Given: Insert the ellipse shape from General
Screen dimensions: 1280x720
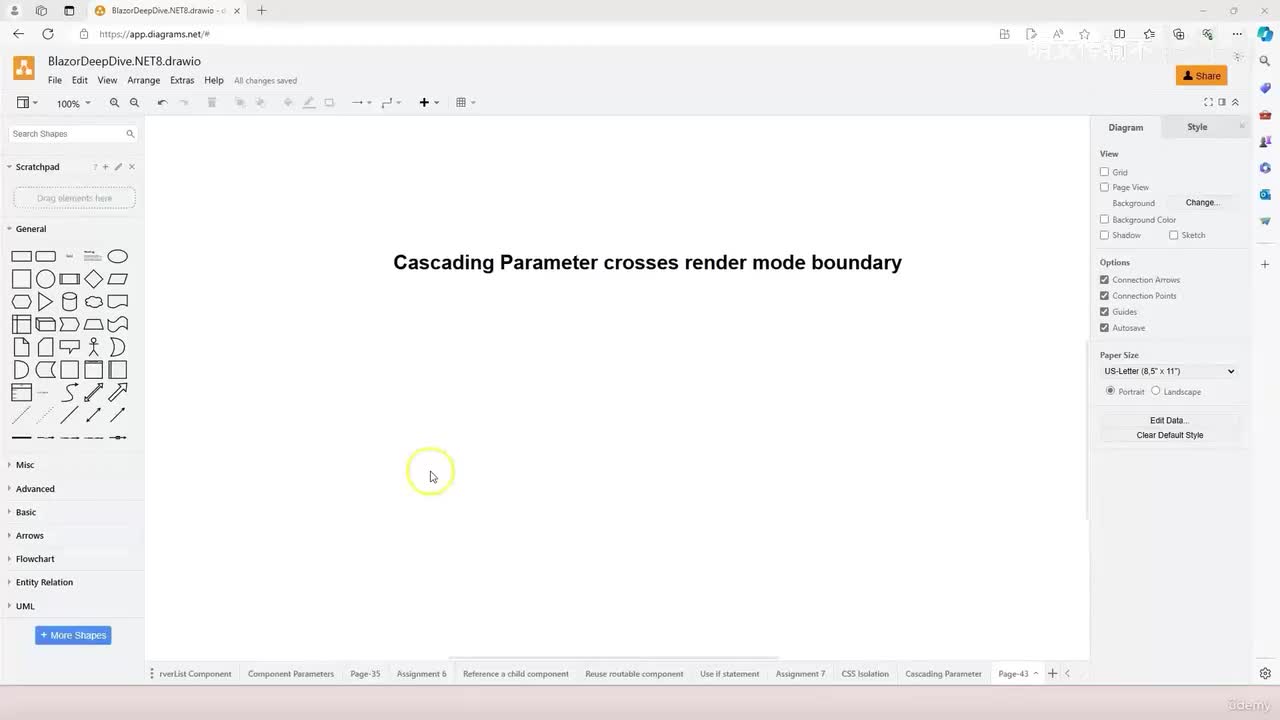Looking at the screenshot, I should [x=117, y=256].
